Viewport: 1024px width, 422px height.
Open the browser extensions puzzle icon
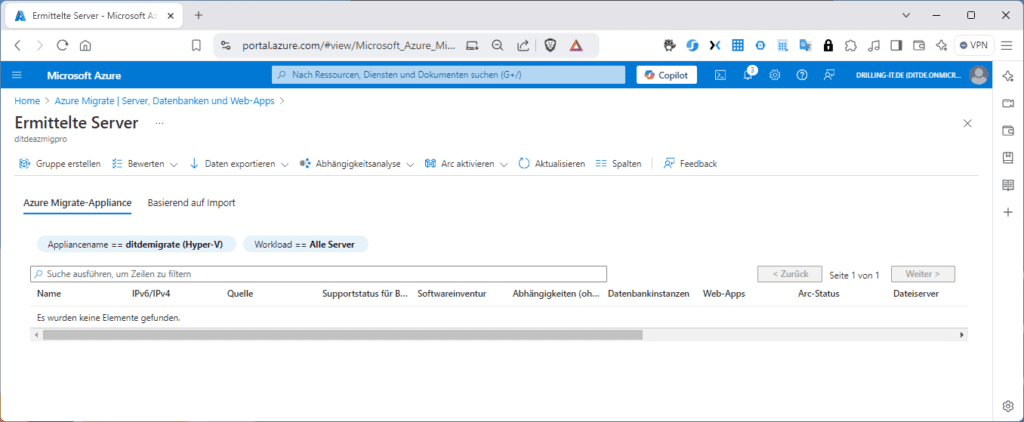tap(850, 46)
